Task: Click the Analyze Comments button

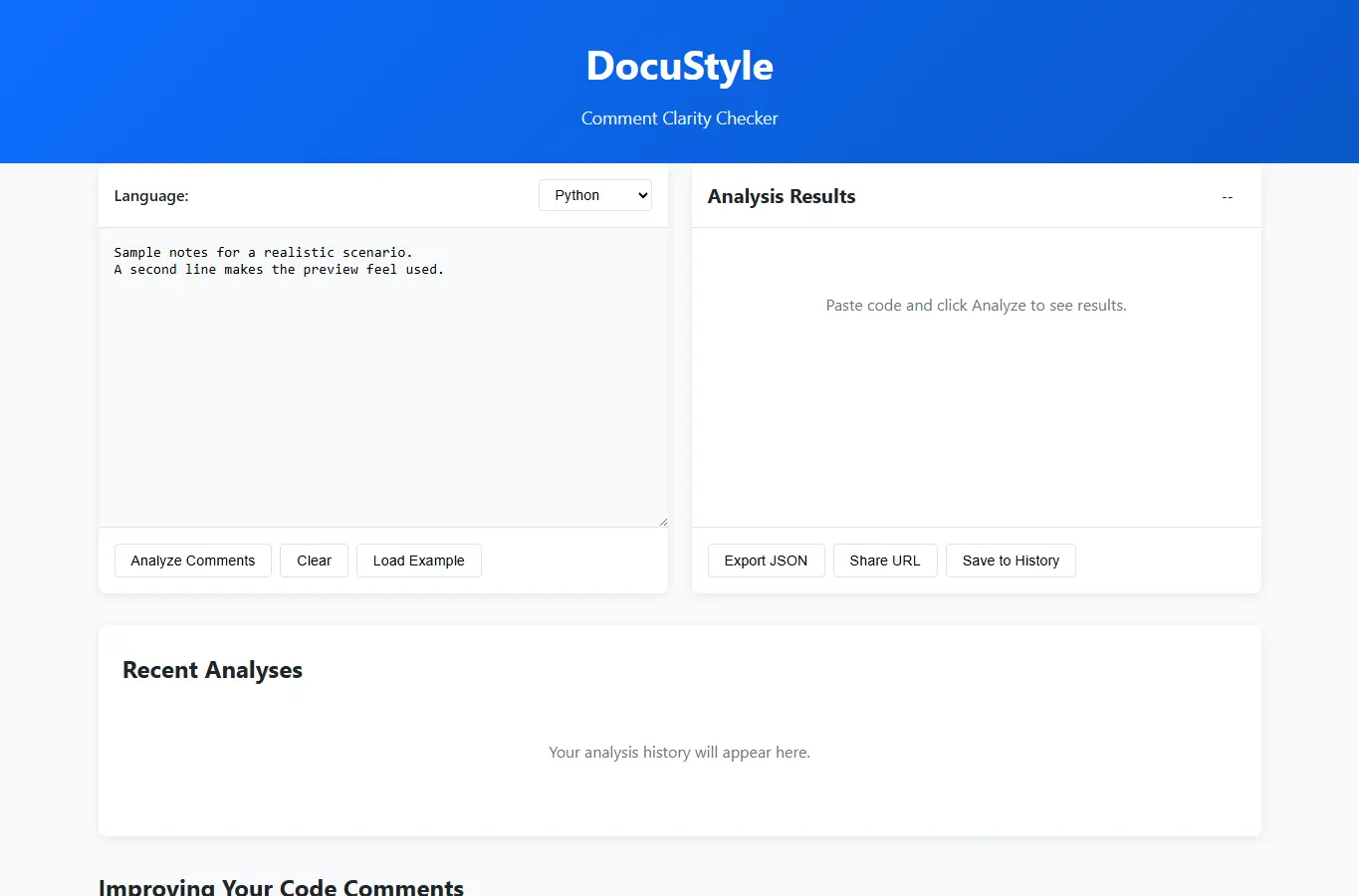Action: point(193,560)
